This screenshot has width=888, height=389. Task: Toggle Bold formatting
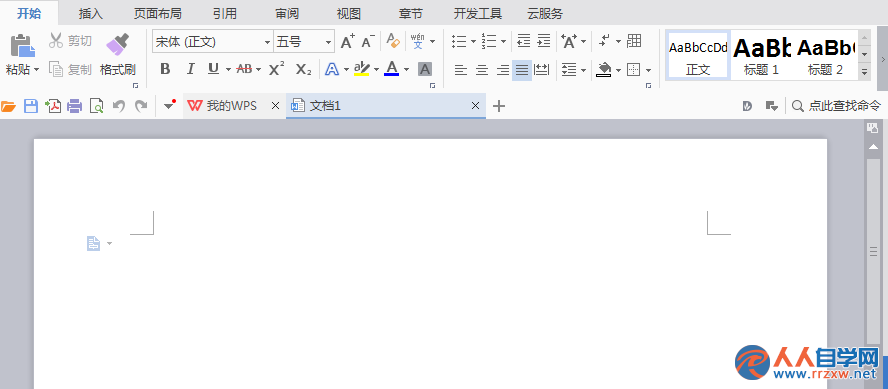coord(165,69)
